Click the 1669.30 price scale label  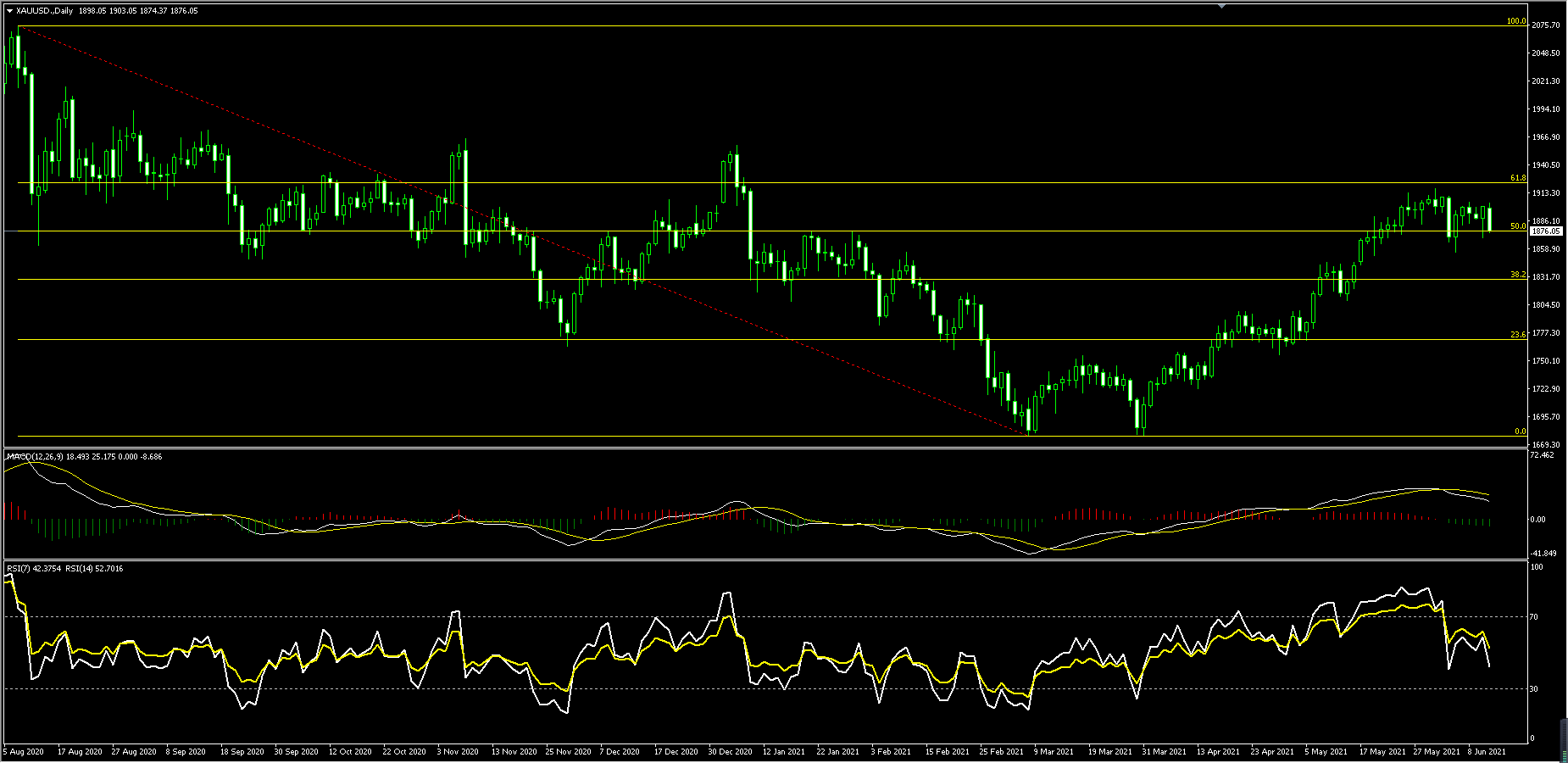1547,445
